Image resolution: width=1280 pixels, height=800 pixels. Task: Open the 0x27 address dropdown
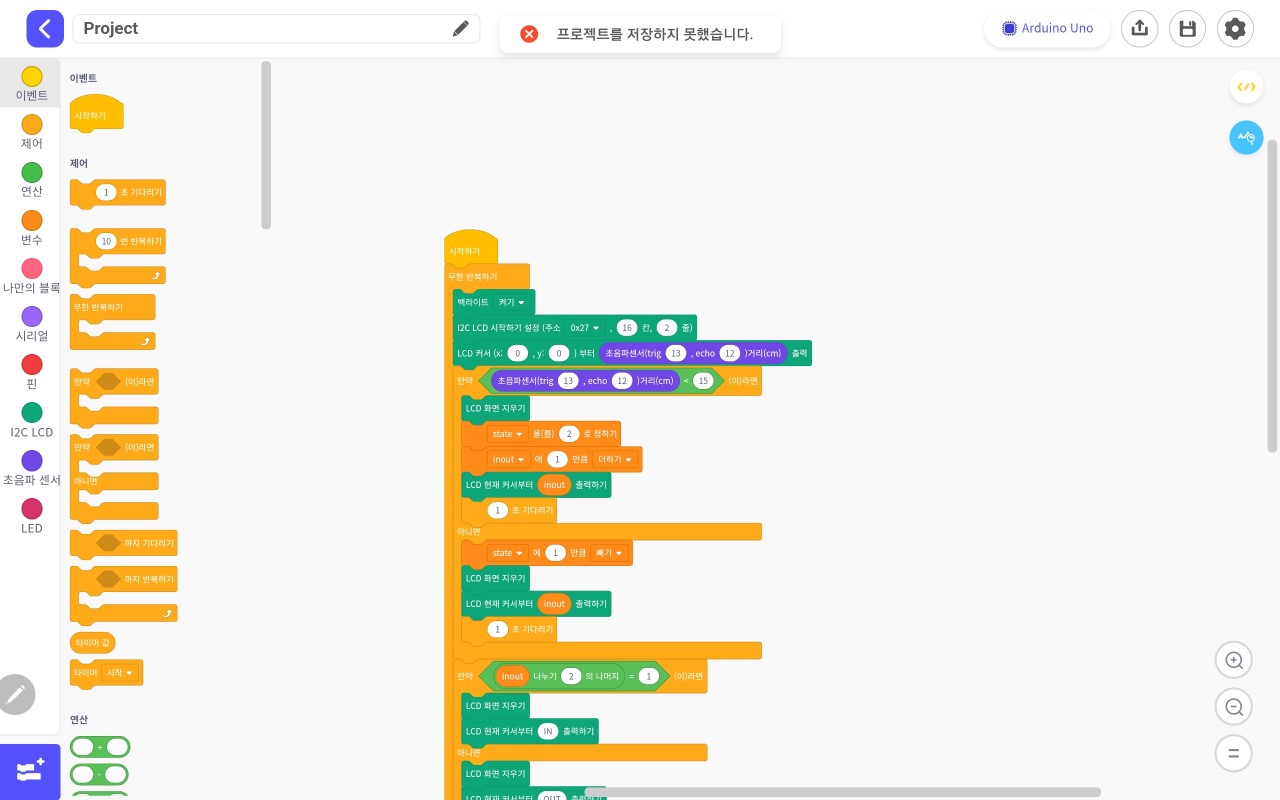[x=585, y=327]
